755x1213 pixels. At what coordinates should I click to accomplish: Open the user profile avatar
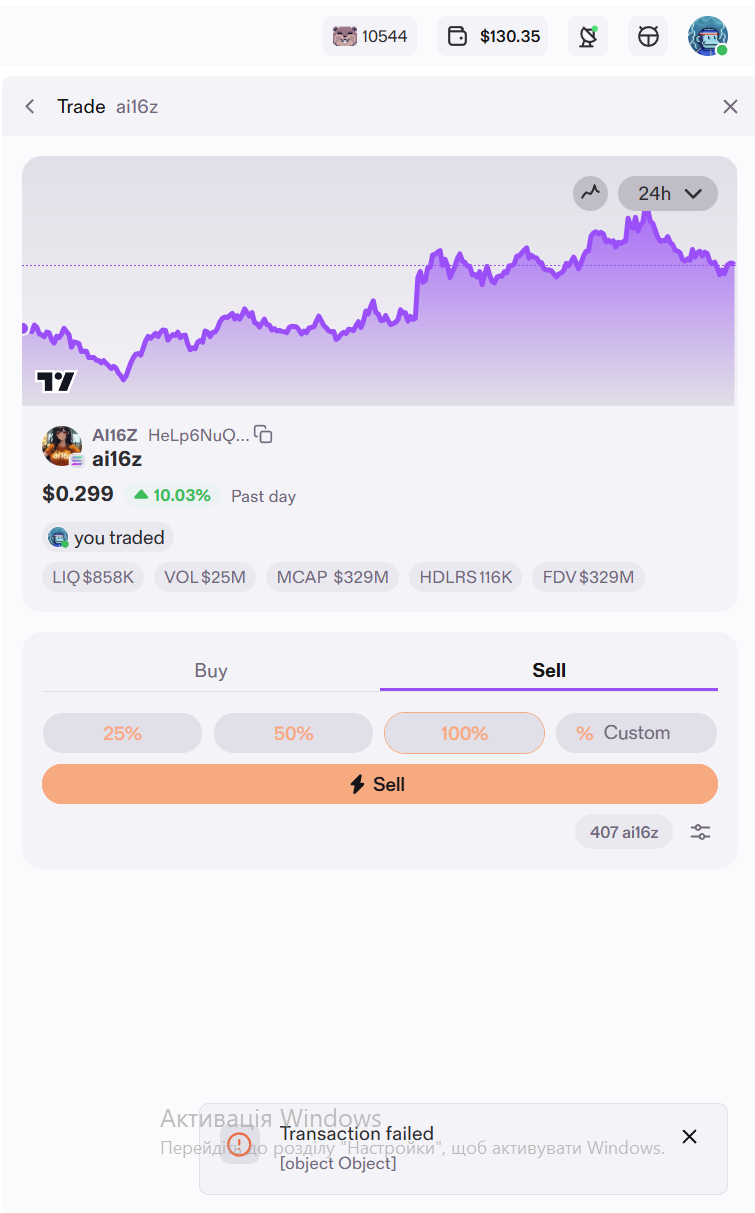point(708,37)
